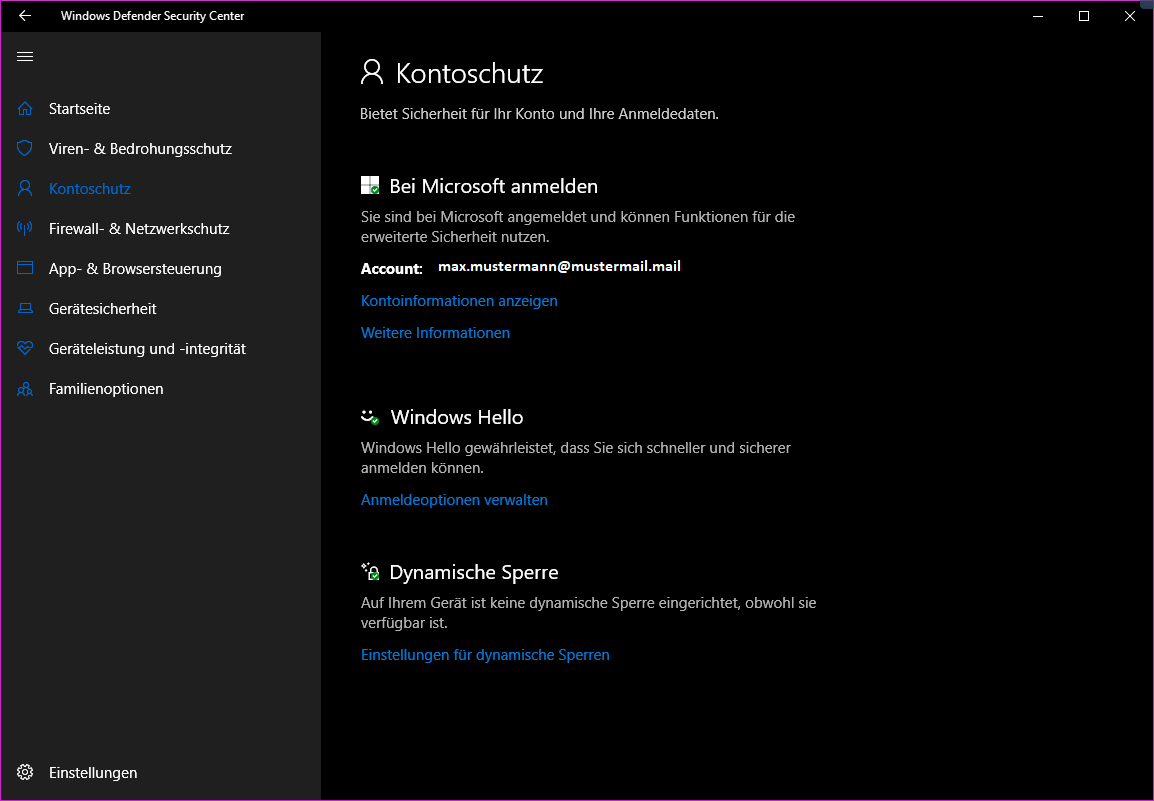The image size is (1154, 801).
Task: Click the App- & Browsersteuerung window icon
Action: coord(25,268)
